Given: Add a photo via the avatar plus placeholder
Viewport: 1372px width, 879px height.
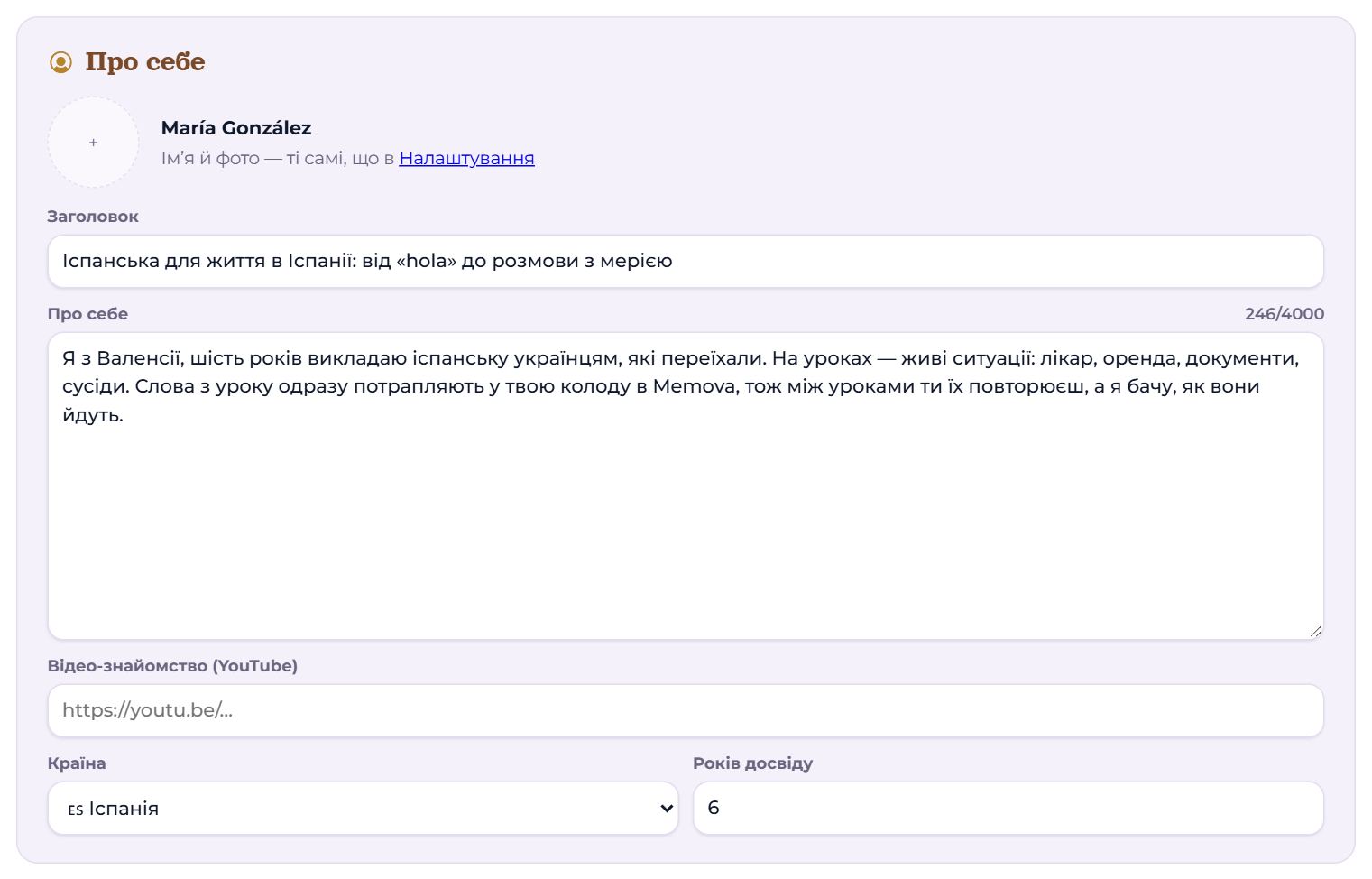Looking at the screenshot, I should pyautogui.click(x=93, y=143).
